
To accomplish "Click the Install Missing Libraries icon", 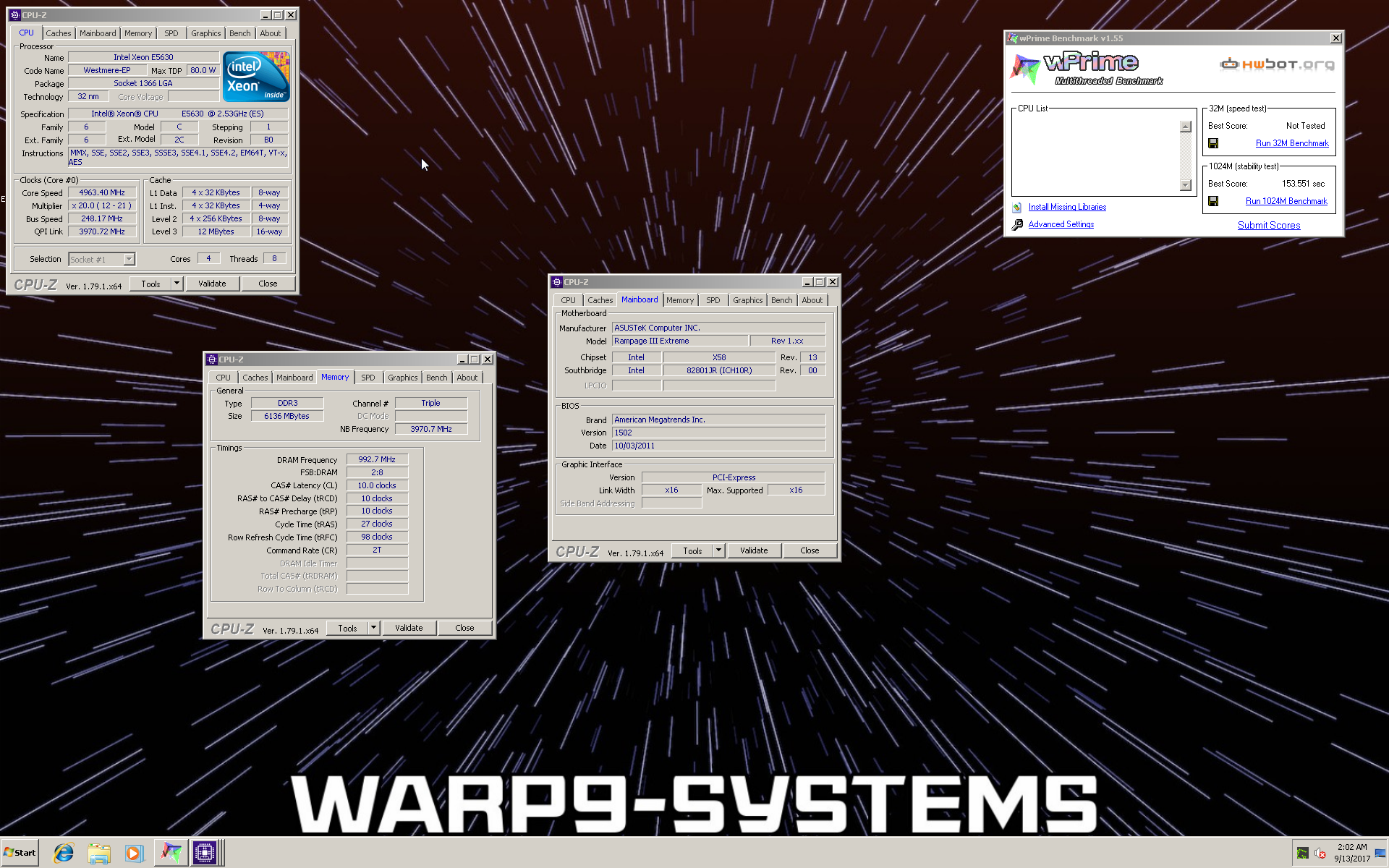I will pyautogui.click(x=1017, y=207).
